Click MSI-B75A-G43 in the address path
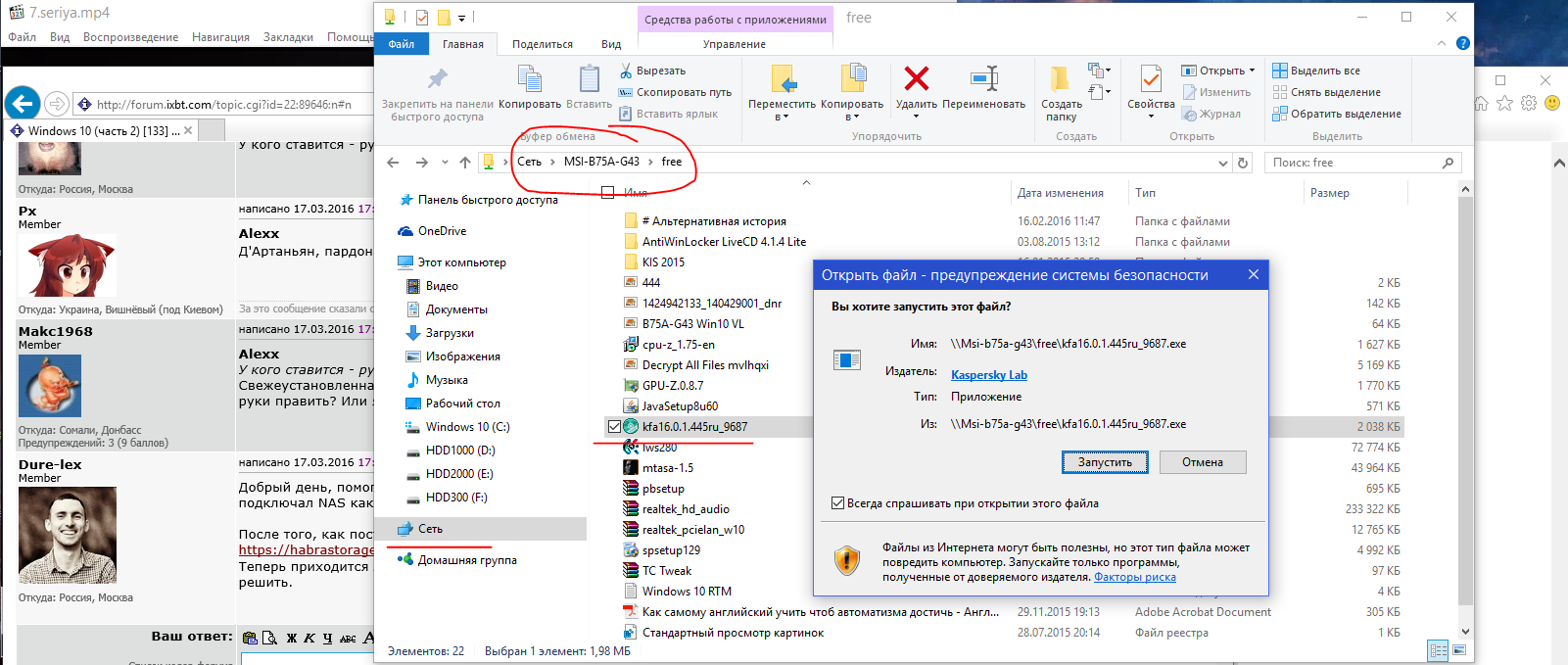 (601, 162)
